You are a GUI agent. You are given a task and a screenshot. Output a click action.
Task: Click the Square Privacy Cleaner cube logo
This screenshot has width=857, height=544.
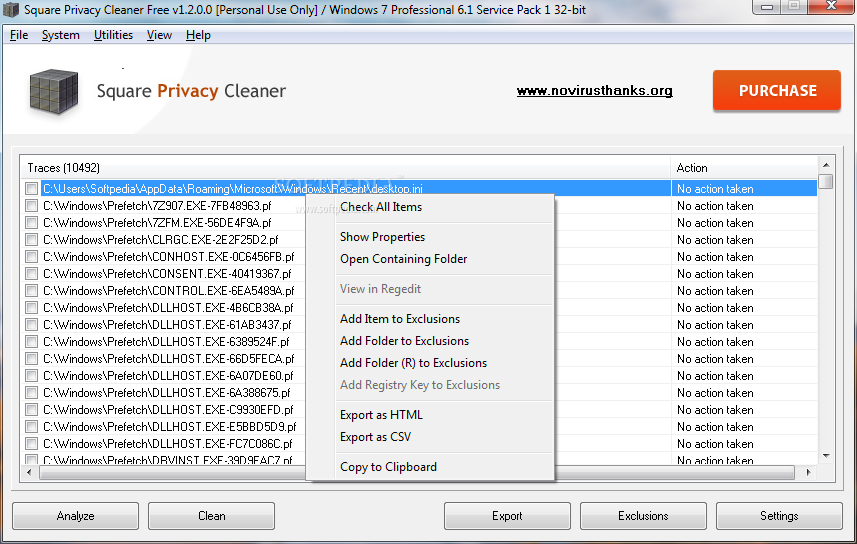(x=53, y=91)
